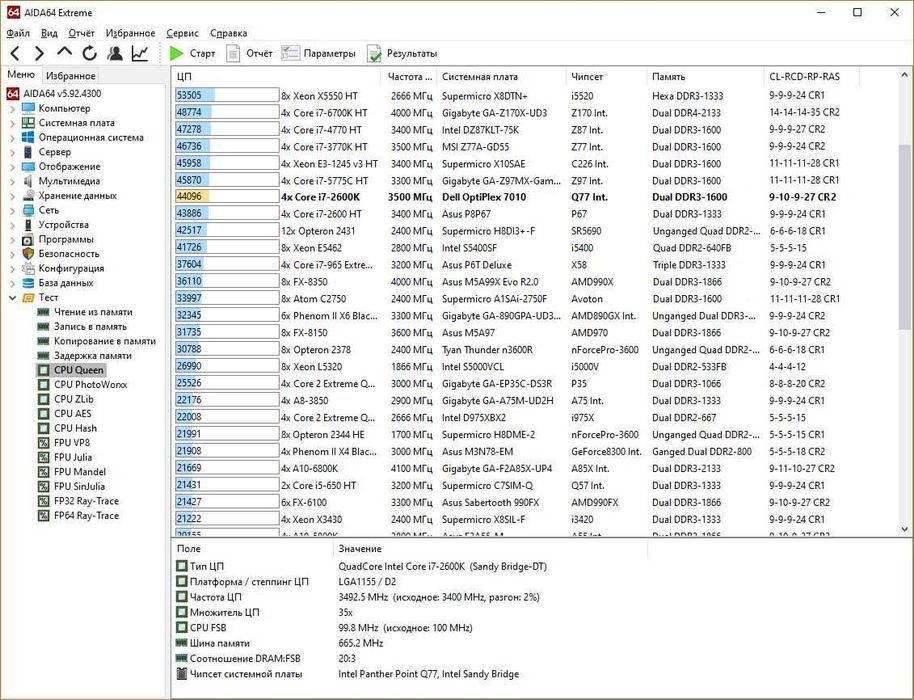Open the Справка menu
This screenshot has width=914, height=700.
click(x=228, y=33)
